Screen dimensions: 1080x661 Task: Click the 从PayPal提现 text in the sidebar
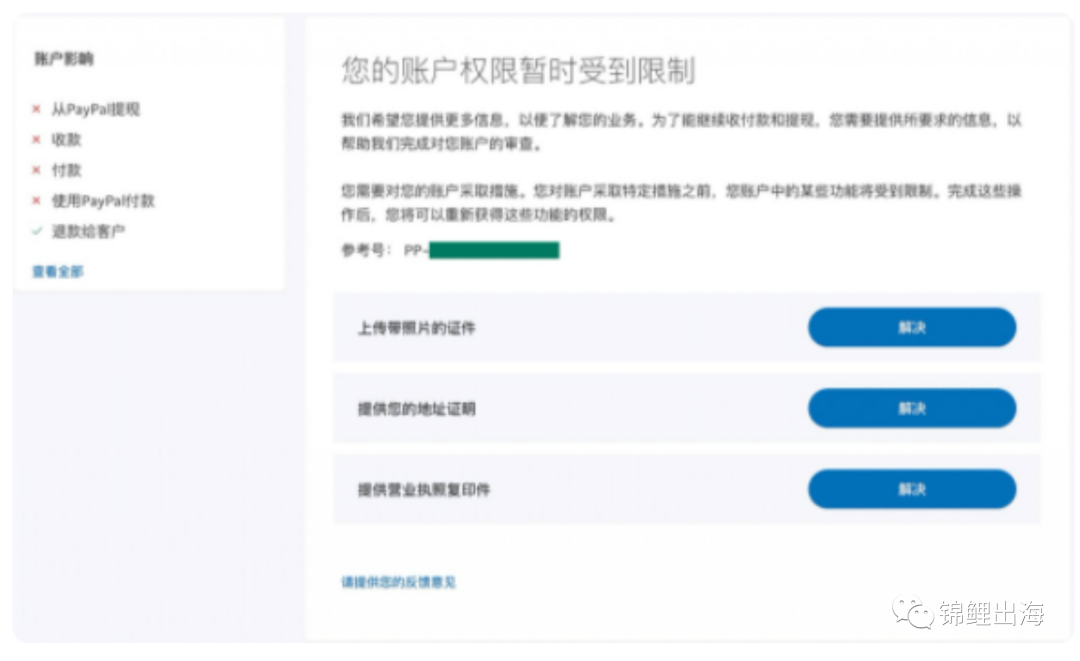click(96, 109)
